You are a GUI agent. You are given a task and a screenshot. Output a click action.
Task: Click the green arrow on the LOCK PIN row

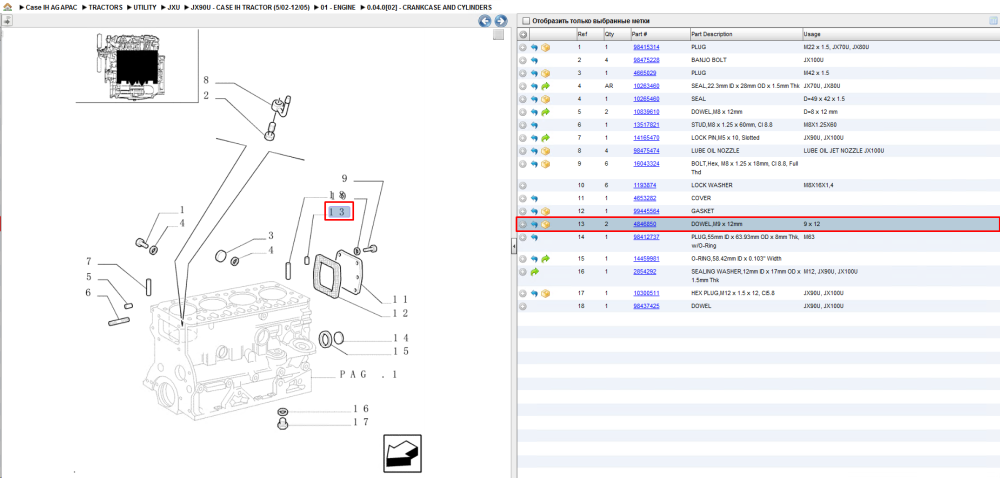(546, 138)
